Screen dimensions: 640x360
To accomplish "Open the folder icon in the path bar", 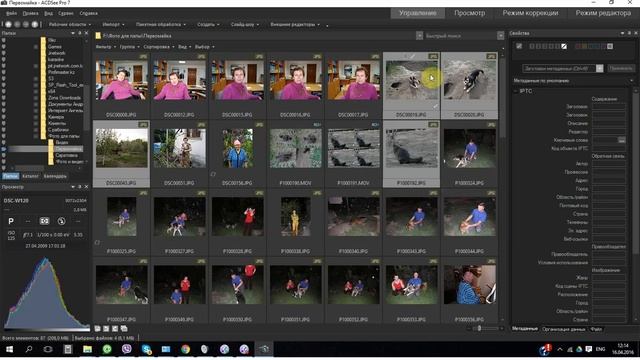I will click(98, 36).
